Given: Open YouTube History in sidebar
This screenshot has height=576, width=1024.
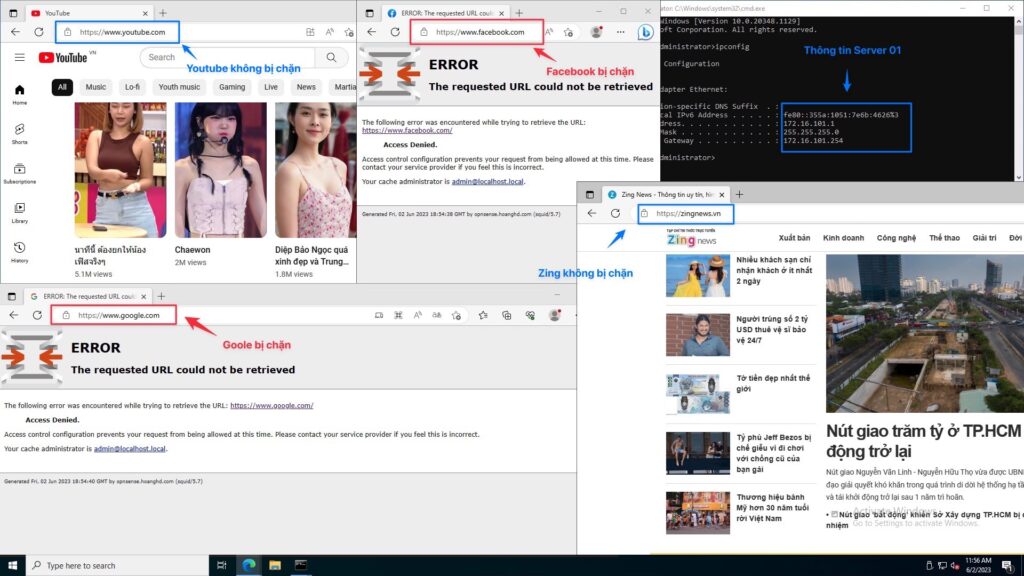Looking at the screenshot, I should [x=20, y=251].
